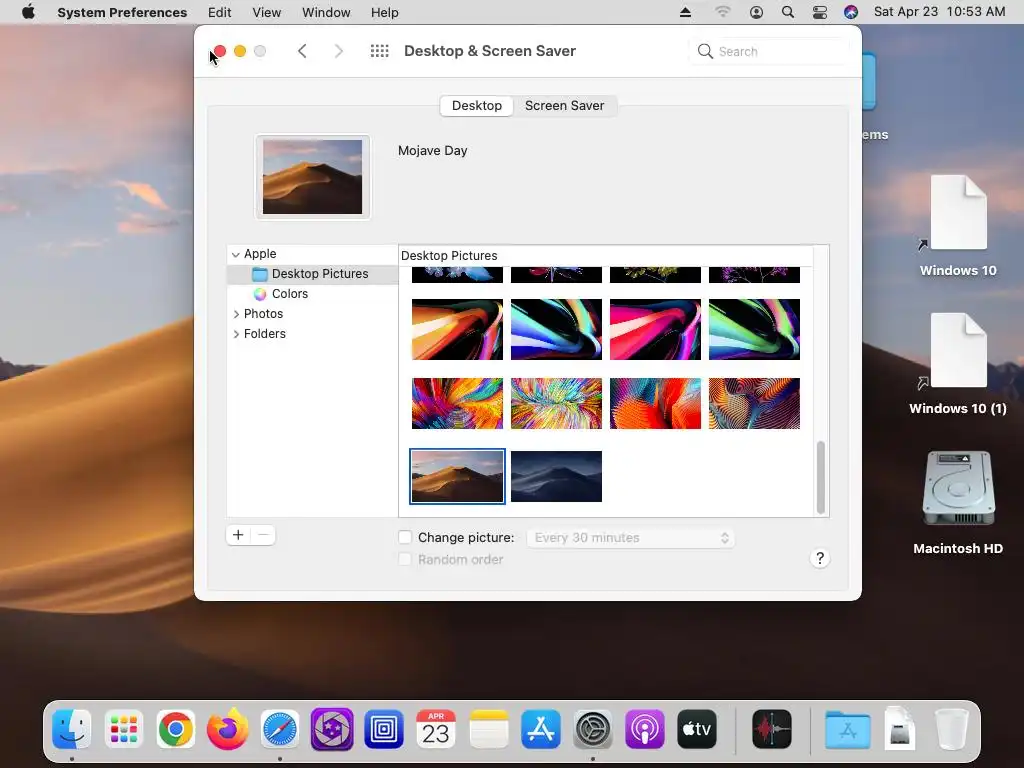The image size is (1024, 768).
Task: Open Control Center in the menu bar
Action: (820, 12)
